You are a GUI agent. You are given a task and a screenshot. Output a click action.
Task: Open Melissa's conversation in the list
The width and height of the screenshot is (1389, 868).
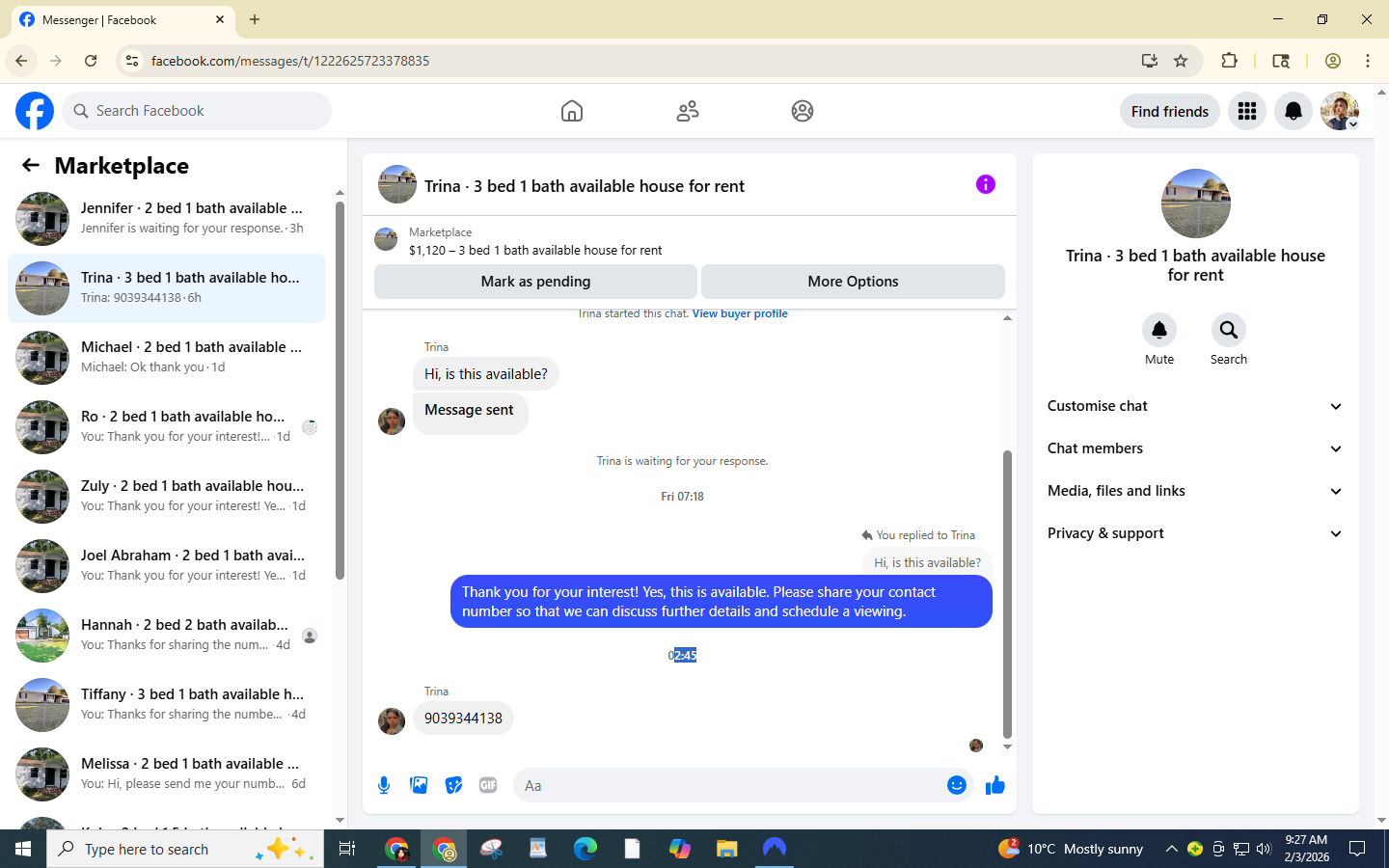click(166, 774)
